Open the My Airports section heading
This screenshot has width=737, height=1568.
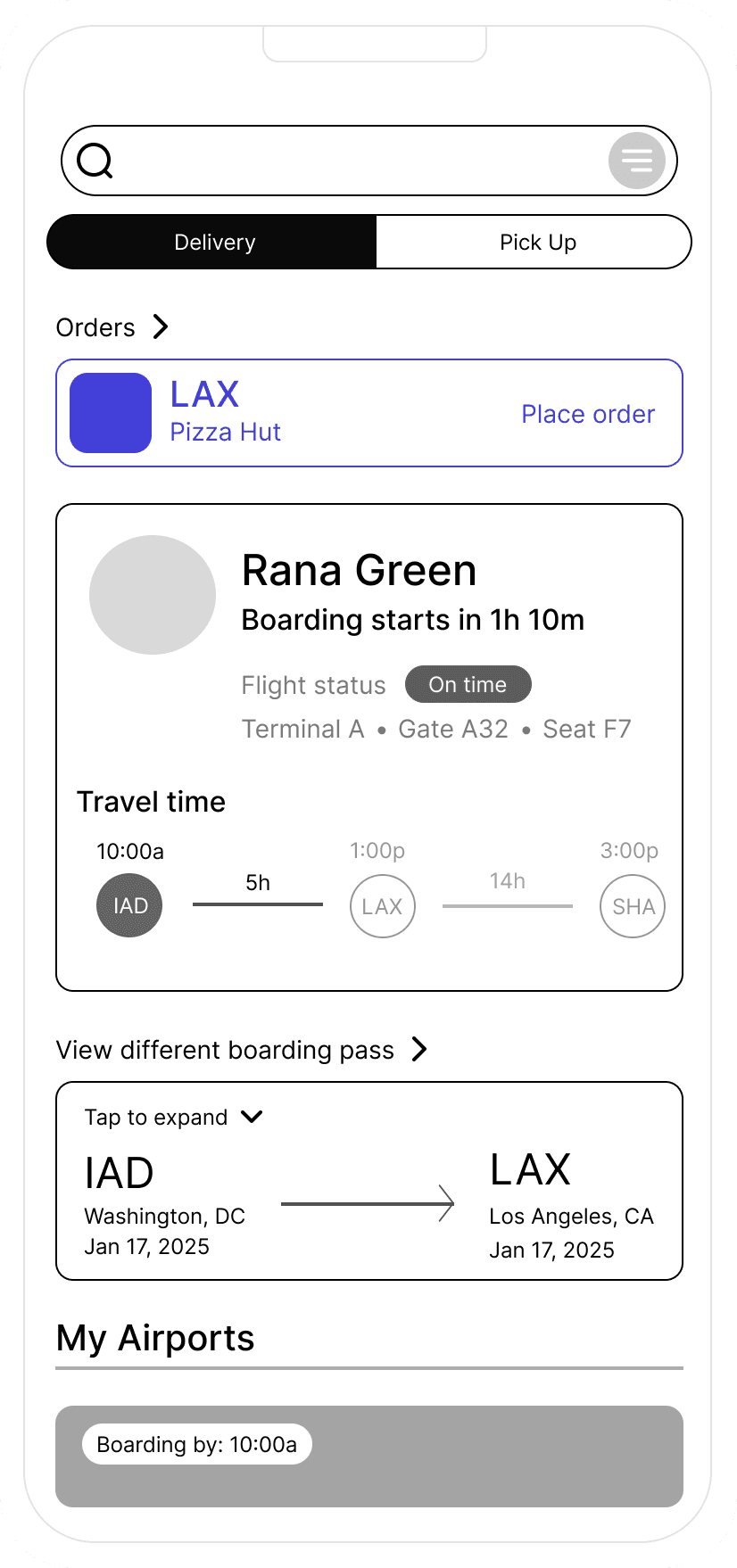click(x=155, y=1338)
